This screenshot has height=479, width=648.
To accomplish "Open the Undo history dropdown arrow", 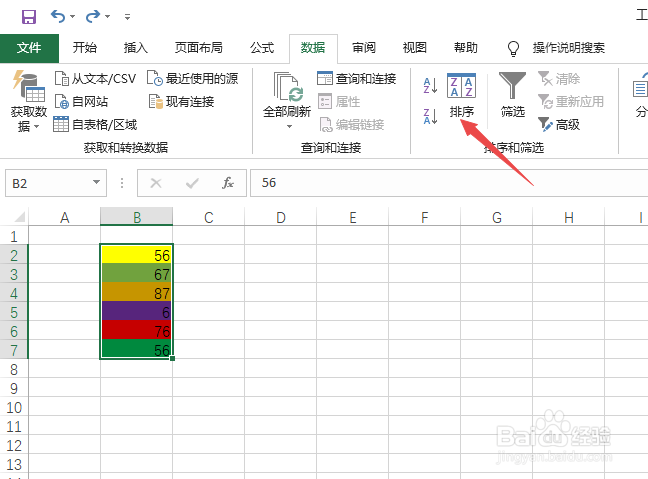I will (x=73, y=17).
